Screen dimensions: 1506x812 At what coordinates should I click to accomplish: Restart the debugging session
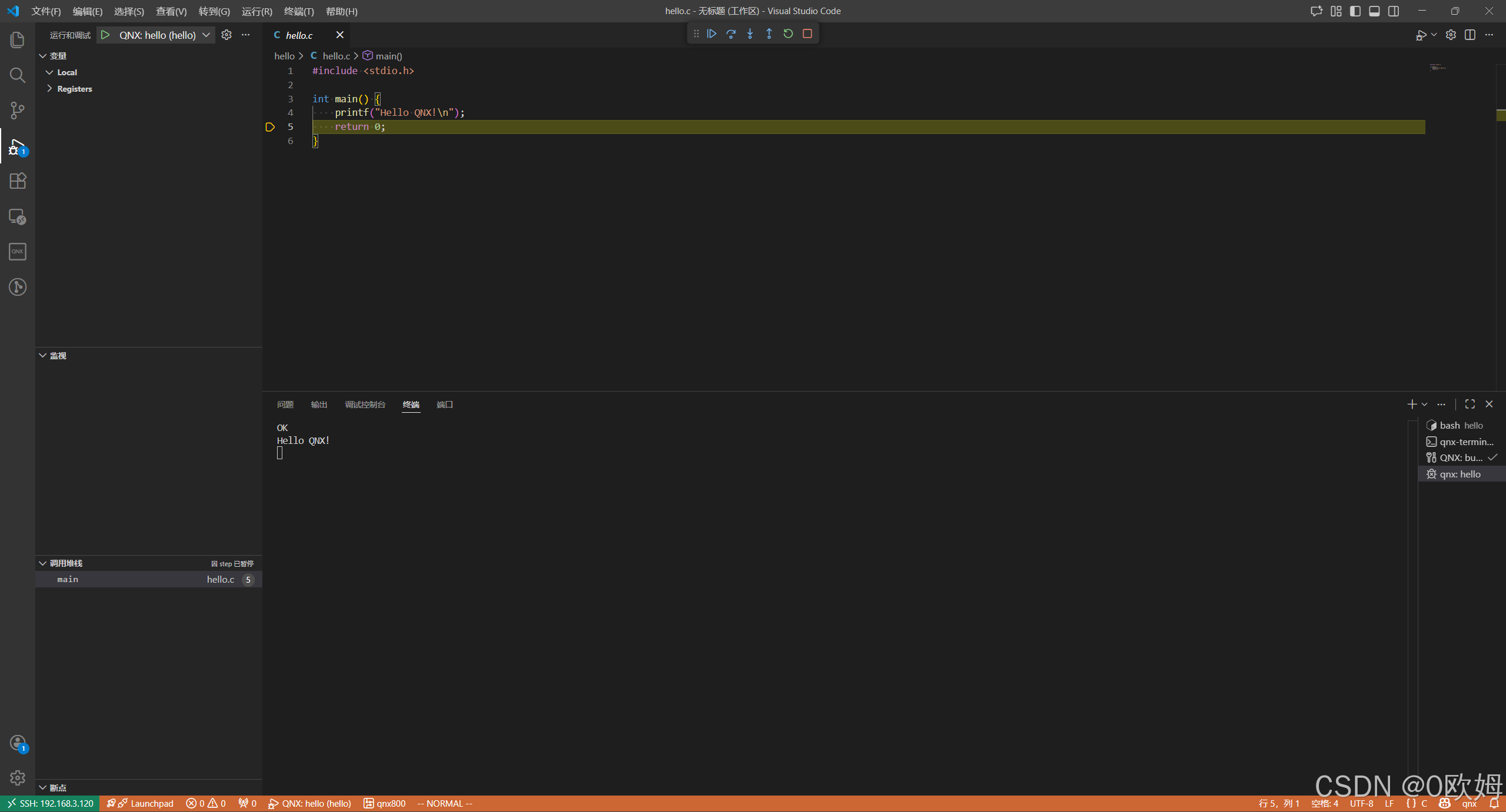coord(788,34)
